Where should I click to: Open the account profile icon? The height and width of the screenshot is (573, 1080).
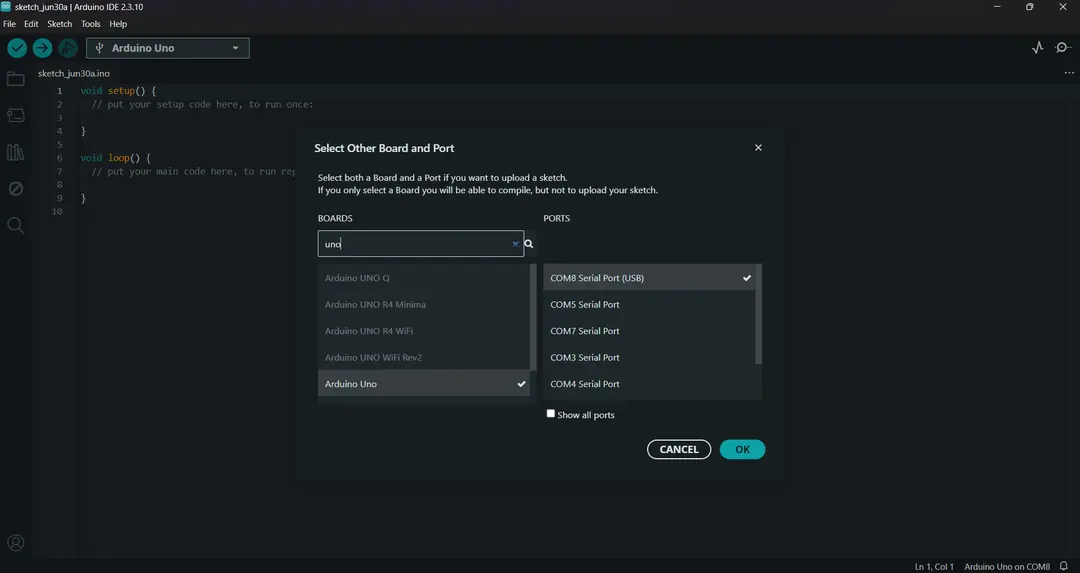tap(15, 543)
